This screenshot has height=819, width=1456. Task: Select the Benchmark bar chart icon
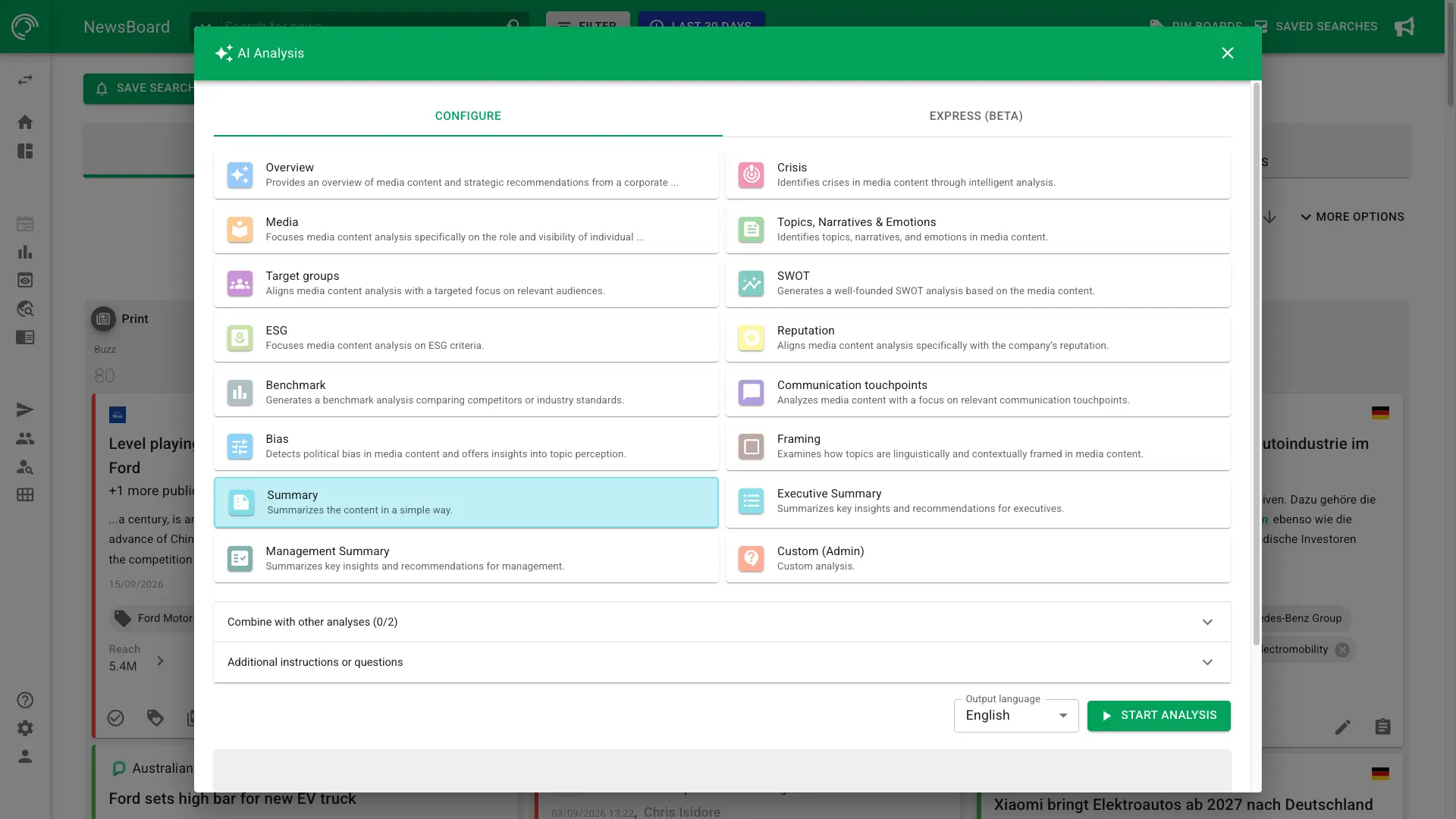coord(240,393)
